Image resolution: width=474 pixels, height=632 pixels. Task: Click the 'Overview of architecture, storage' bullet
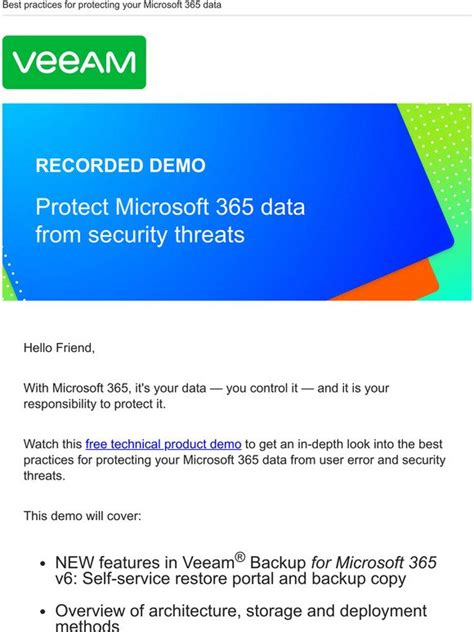point(241,617)
